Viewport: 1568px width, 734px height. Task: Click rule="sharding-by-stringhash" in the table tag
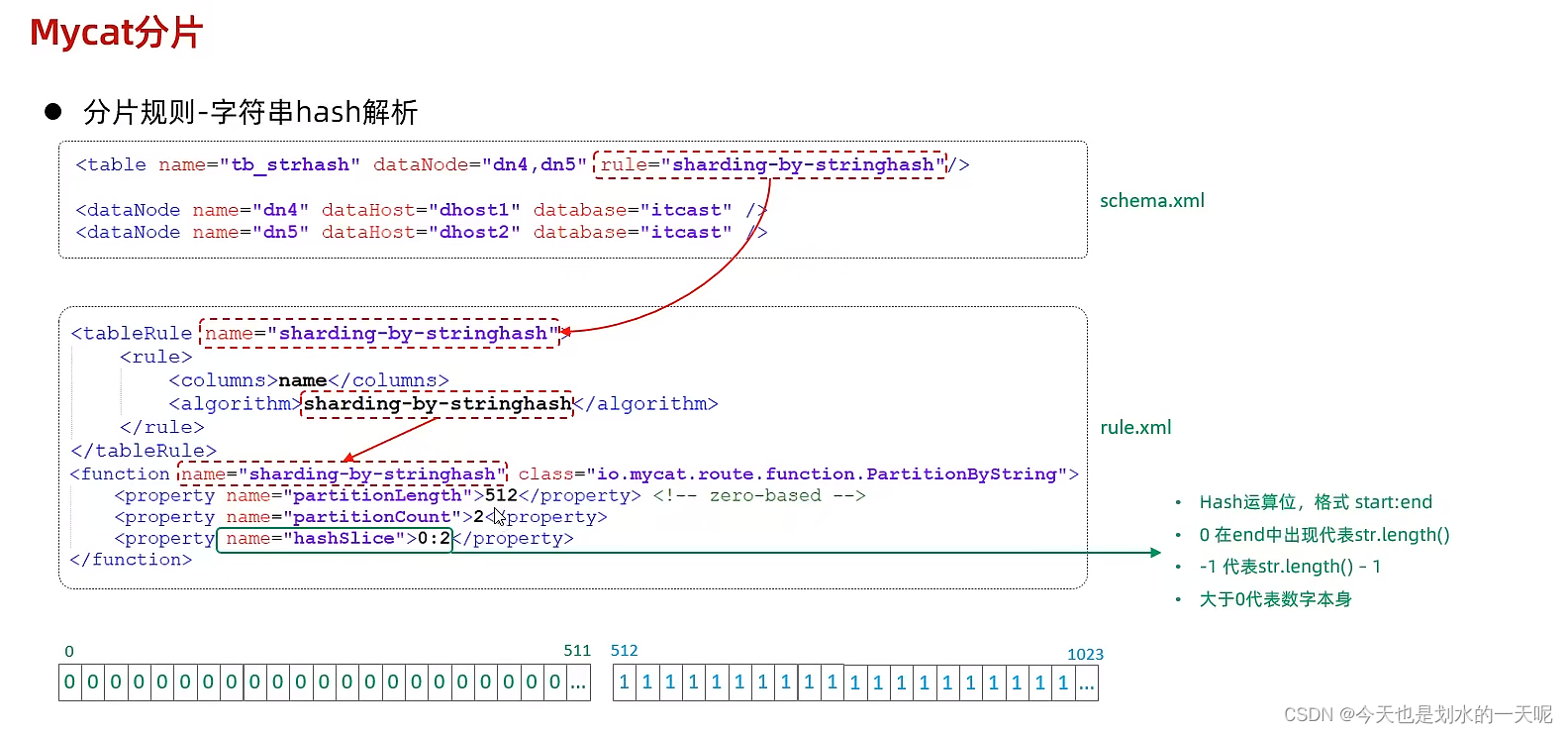coord(771,164)
